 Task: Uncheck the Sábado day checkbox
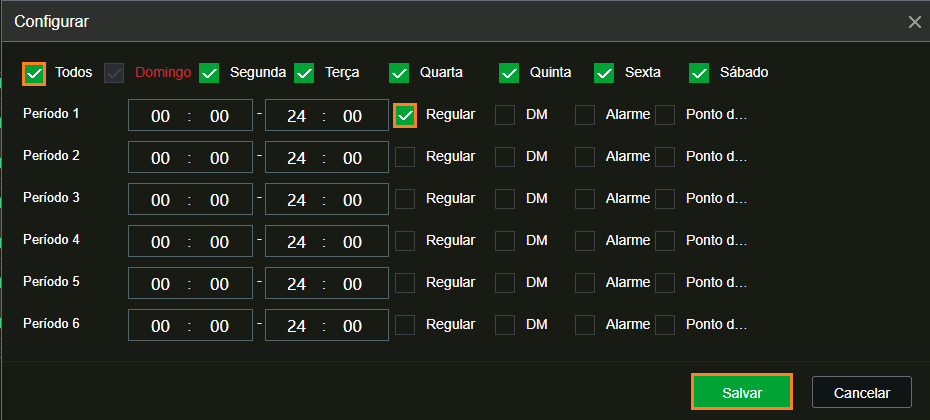[699, 74]
